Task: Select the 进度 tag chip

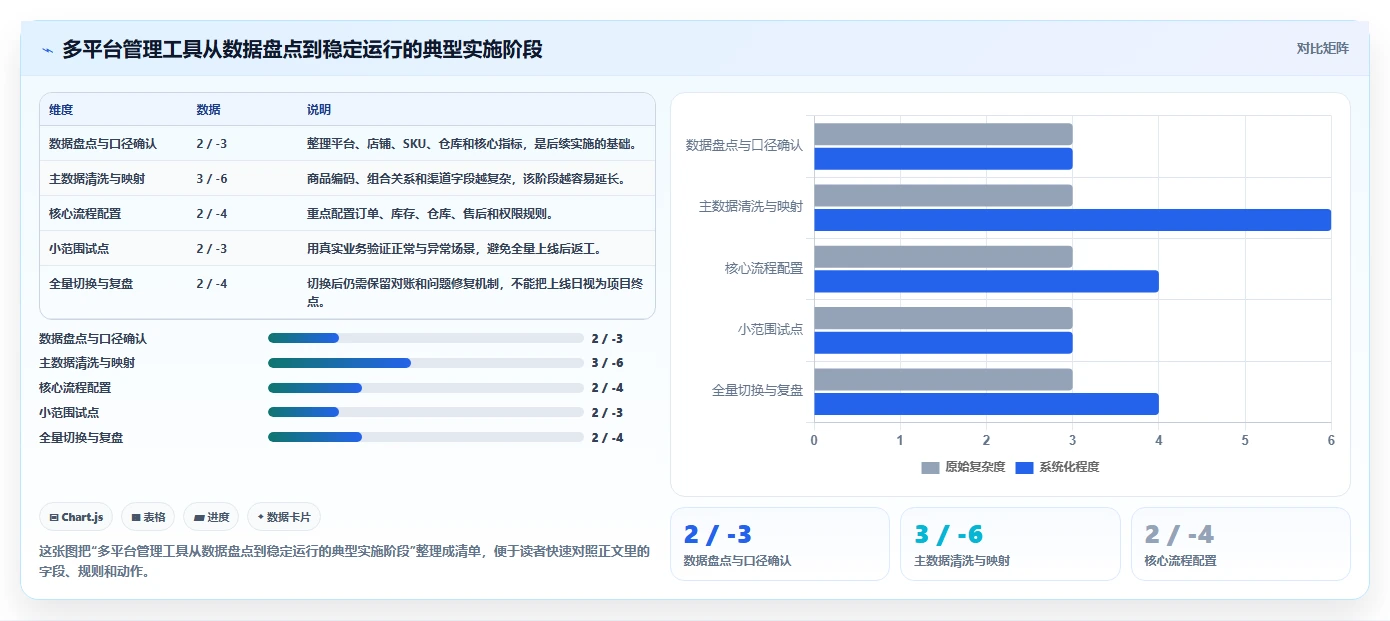Action: click(211, 517)
